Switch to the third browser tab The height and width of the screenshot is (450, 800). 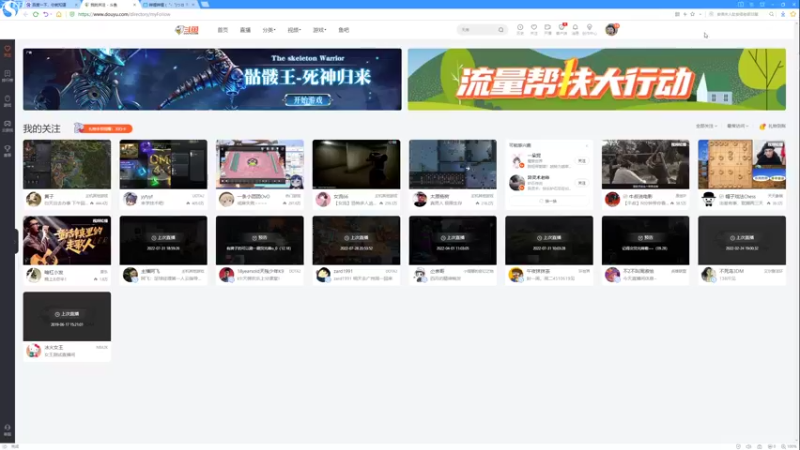(x=167, y=5)
